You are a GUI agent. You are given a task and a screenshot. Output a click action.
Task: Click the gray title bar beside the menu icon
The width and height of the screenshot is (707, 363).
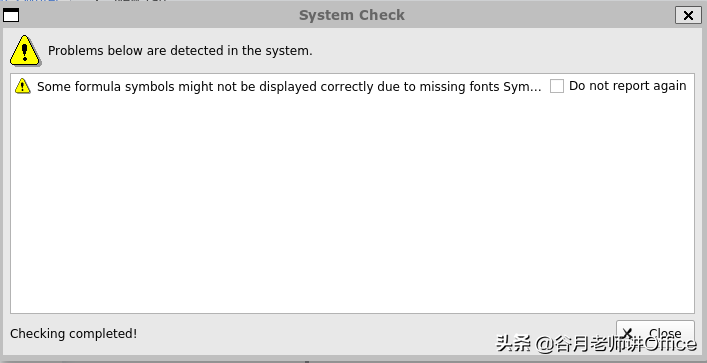158,15
